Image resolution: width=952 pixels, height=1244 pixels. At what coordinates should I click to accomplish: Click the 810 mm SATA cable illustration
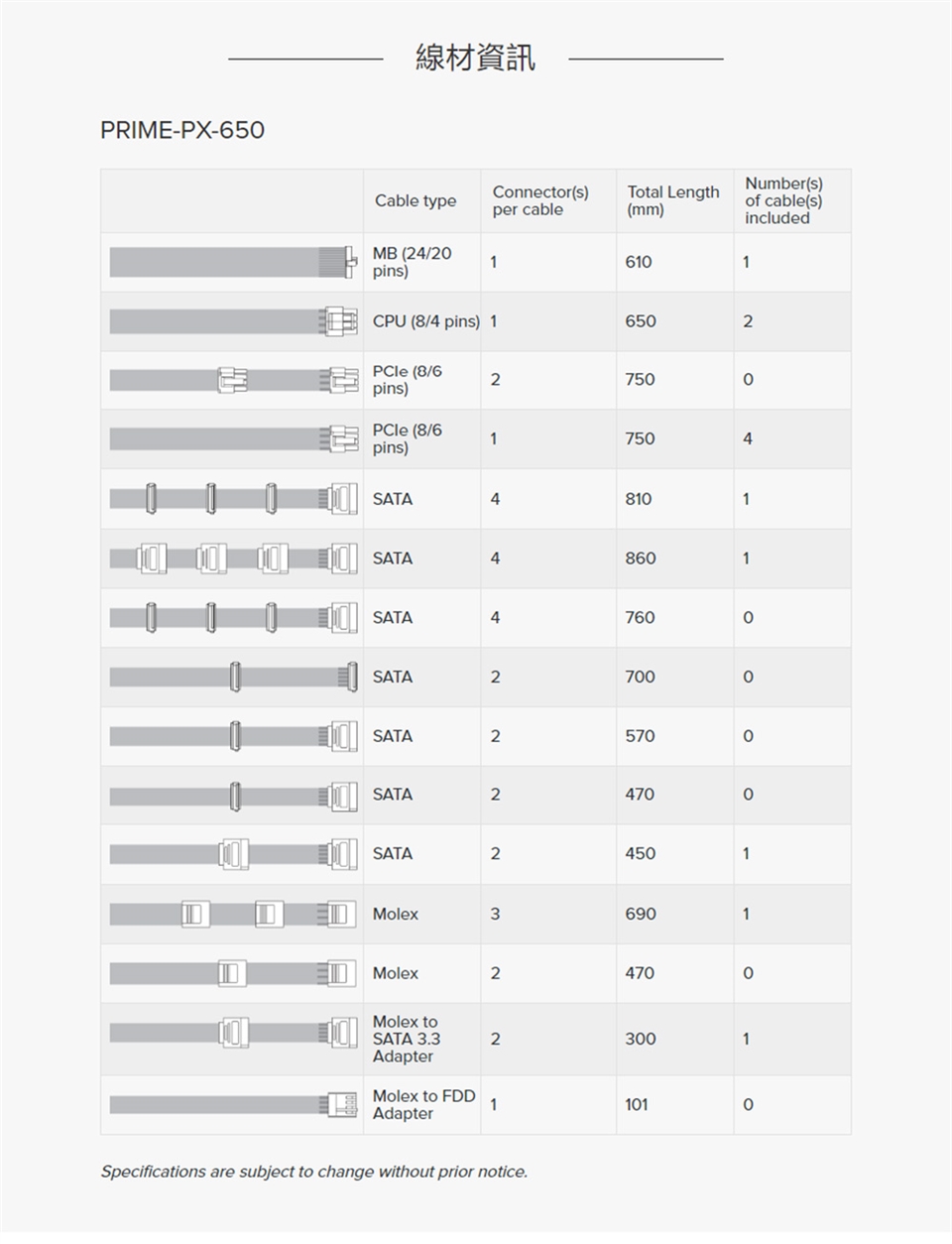232,499
